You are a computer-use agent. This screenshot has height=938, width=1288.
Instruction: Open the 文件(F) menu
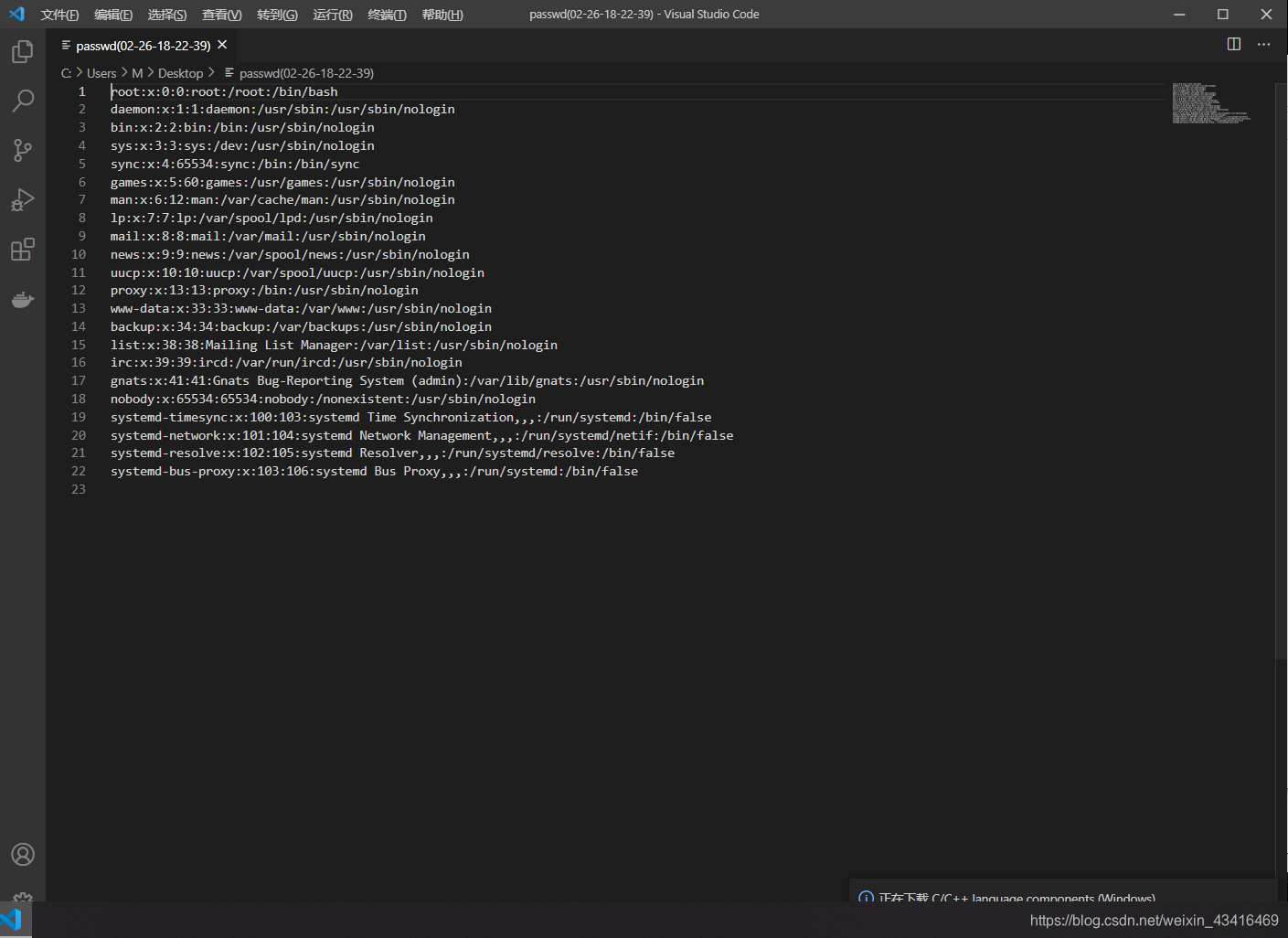tap(59, 15)
